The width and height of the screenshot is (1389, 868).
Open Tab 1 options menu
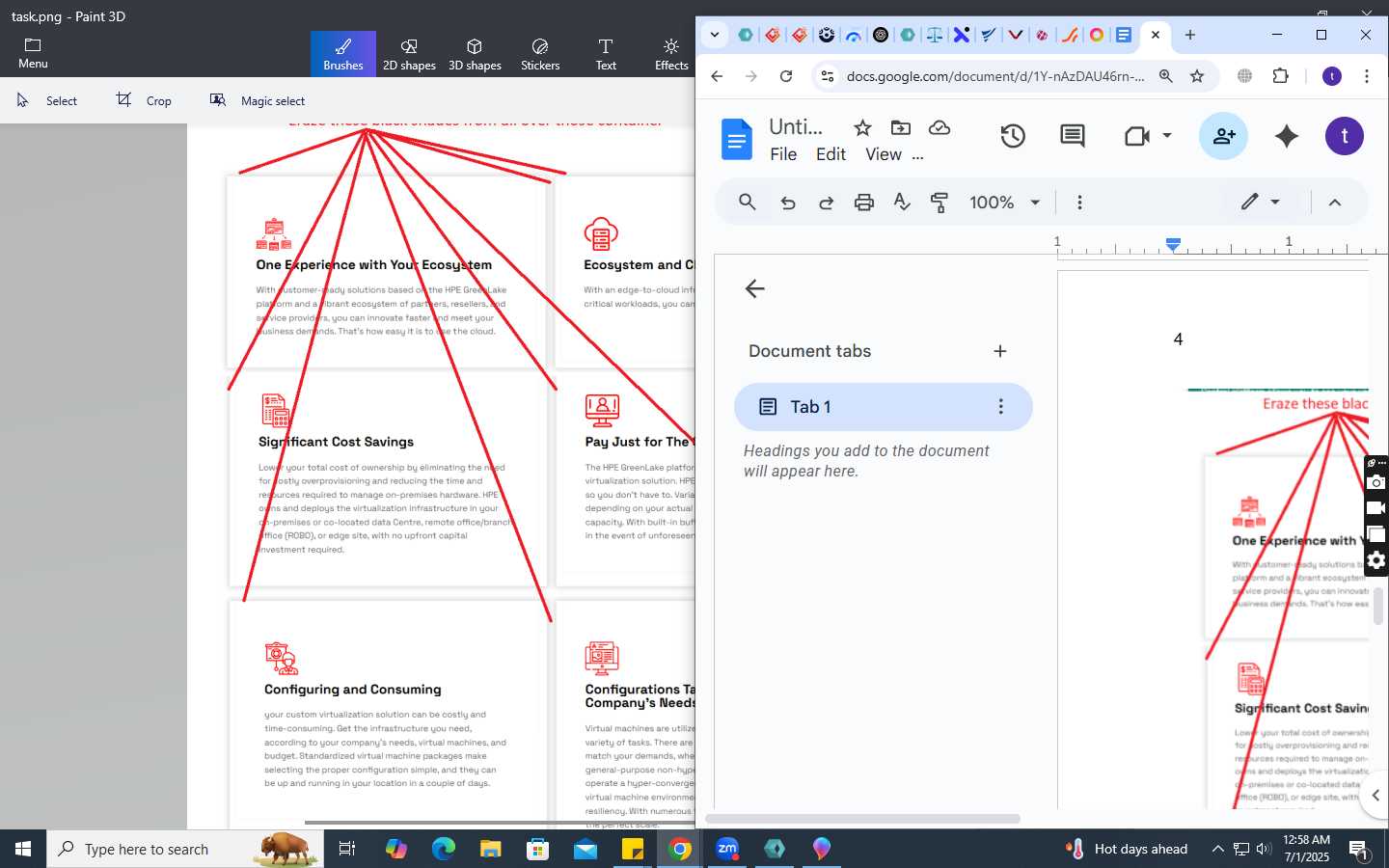click(x=1001, y=407)
